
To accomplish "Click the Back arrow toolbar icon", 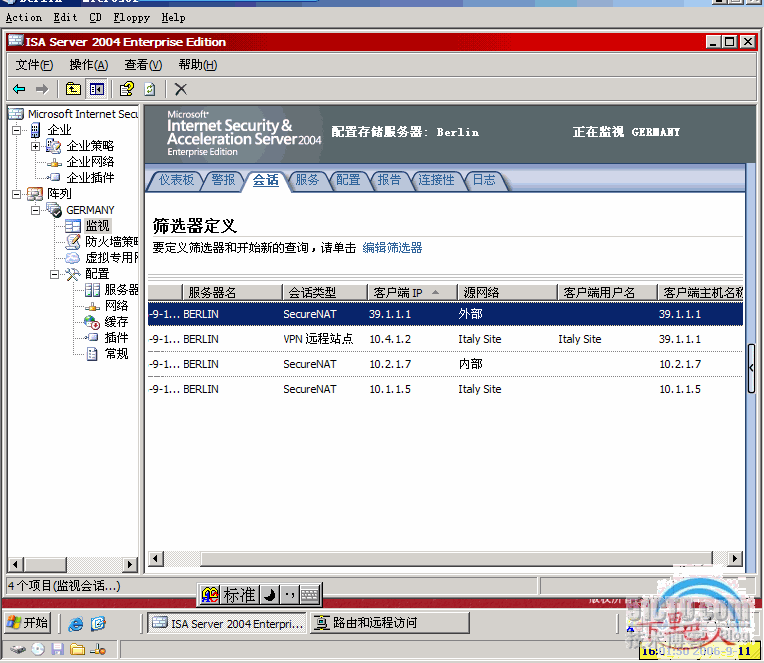I will tap(19, 89).
